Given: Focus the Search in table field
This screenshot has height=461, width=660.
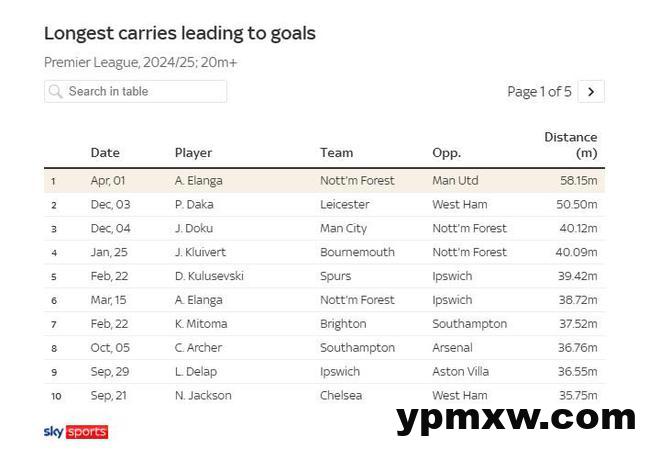Looking at the screenshot, I should pyautogui.click(x=136, y=91).
